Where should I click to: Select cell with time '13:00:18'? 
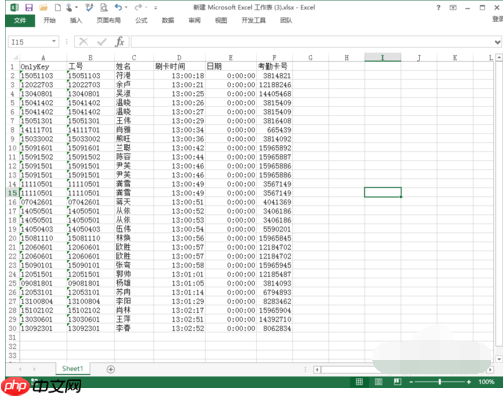coord(179,76)
